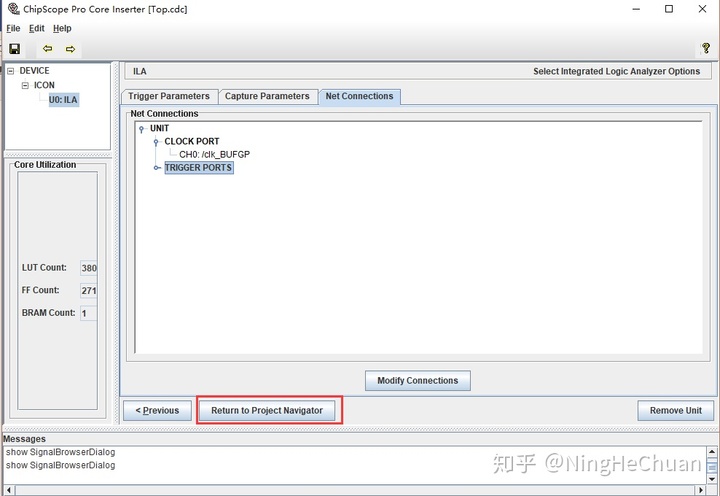The image size is (720, 496).
Task: Click the FF Count value field
Action: 89,291
